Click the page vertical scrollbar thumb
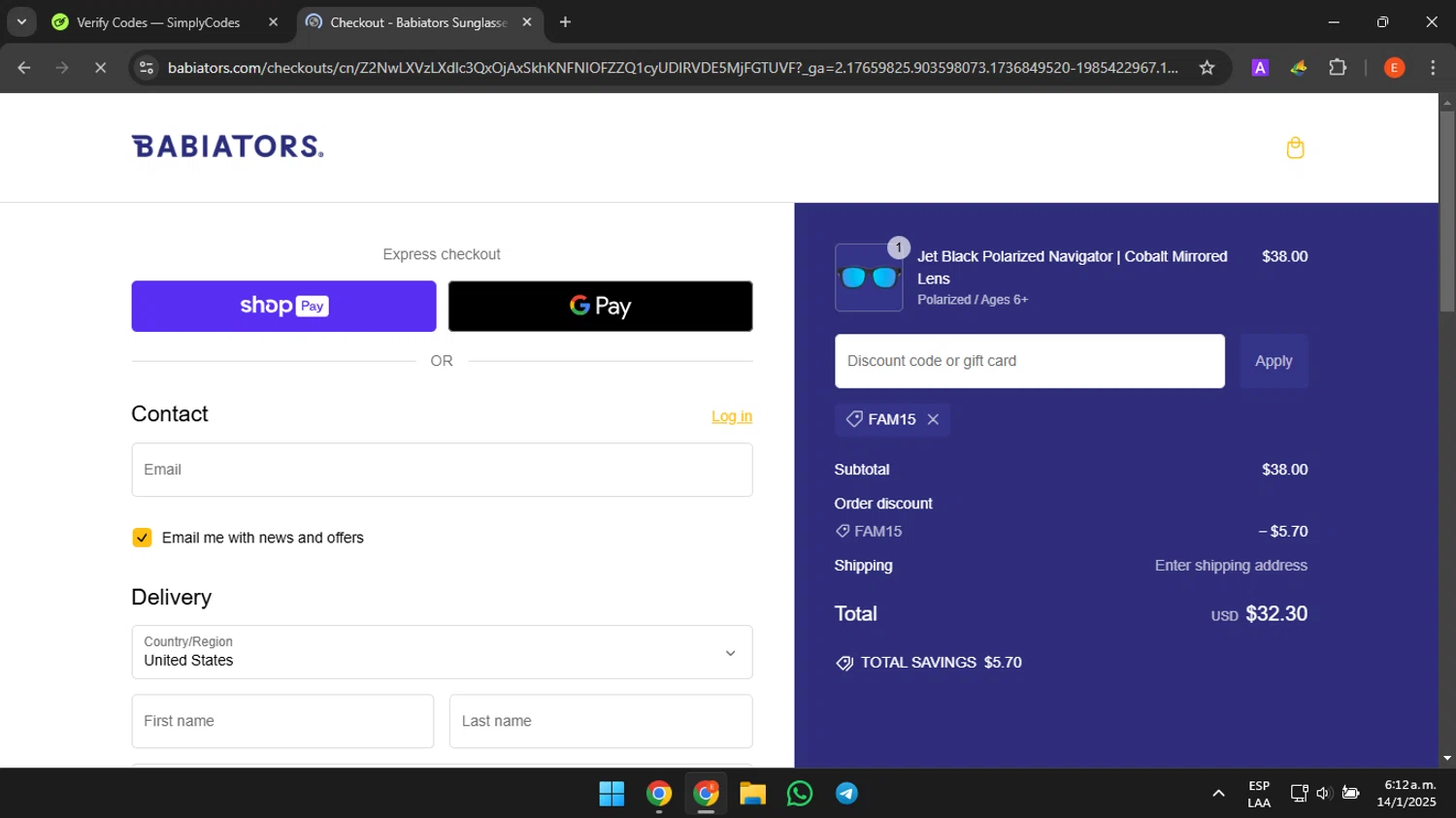Image resolution: width=1456 pixels, height=818 pixels. click(x=1447, y=212)
